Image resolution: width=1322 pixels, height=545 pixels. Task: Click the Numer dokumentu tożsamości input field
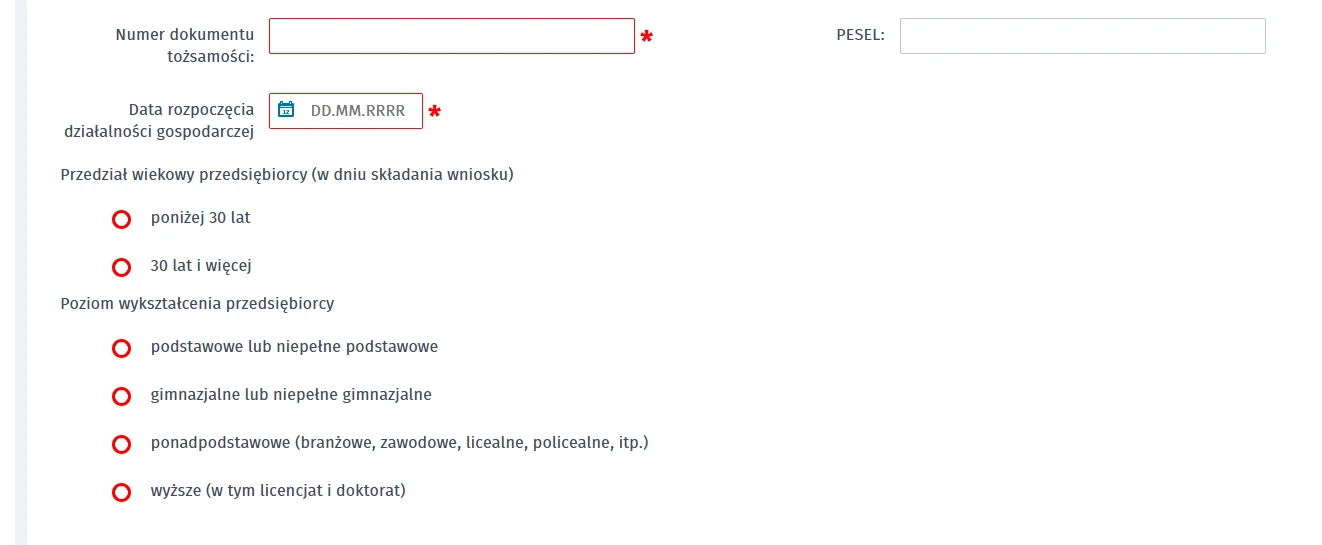(x=452, y=36)
